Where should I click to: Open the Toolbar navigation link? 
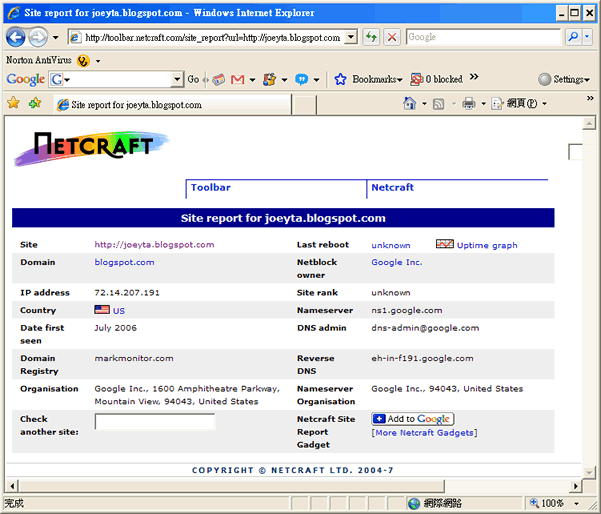click(x=210, y=187)
